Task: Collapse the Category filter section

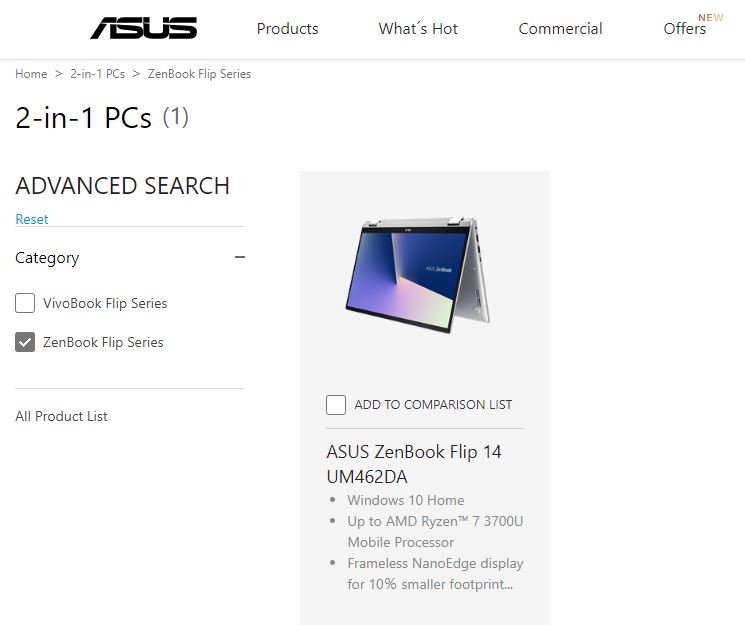Action: click(240, 257)
